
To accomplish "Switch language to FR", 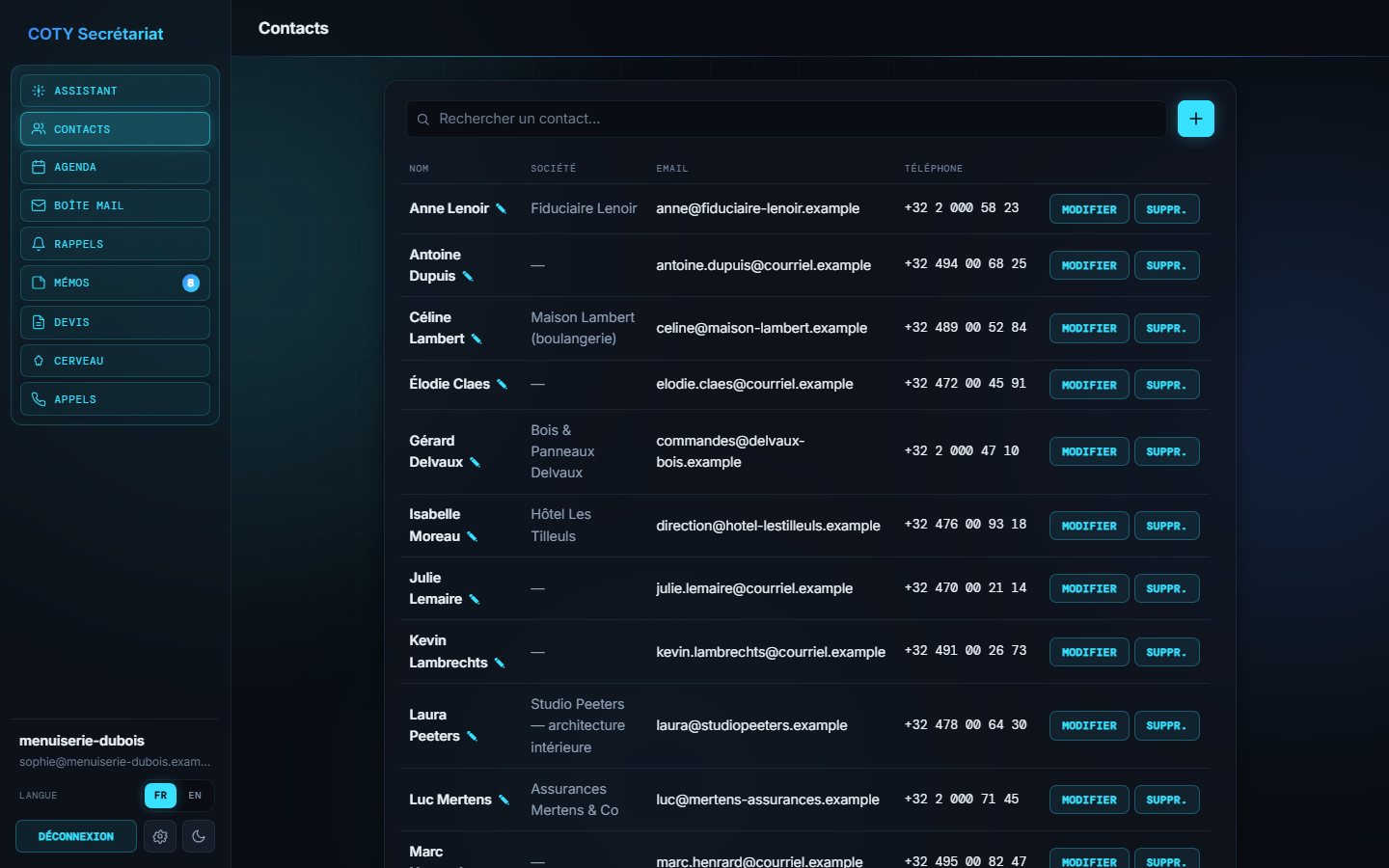I will [x=160, y=796].
